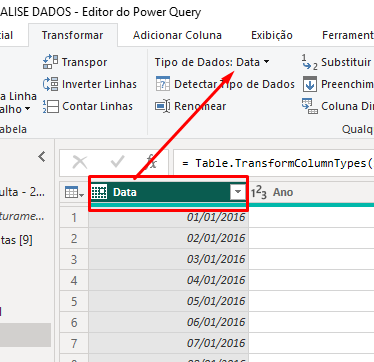
Task: Click the Renomear icon
Action: point(163,106)
